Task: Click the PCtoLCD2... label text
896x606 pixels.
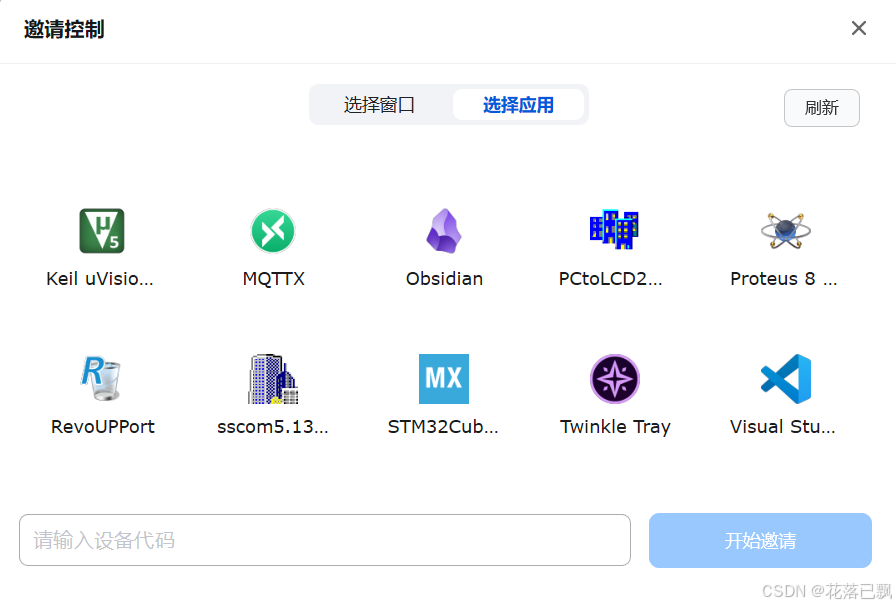Action: (x=610, y=279)
